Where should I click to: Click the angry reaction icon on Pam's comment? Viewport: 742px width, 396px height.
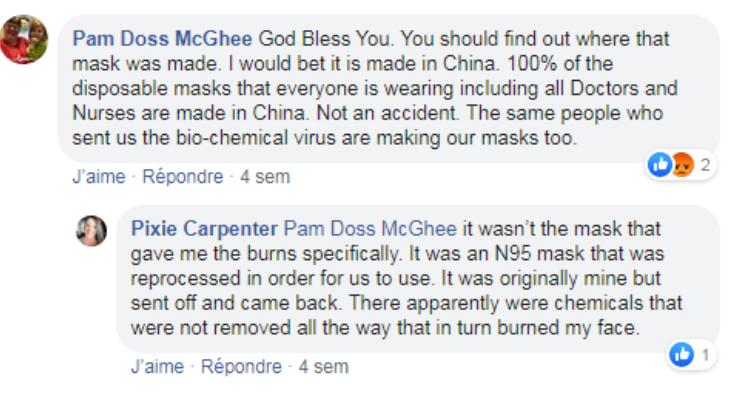[x=682, y=165]
